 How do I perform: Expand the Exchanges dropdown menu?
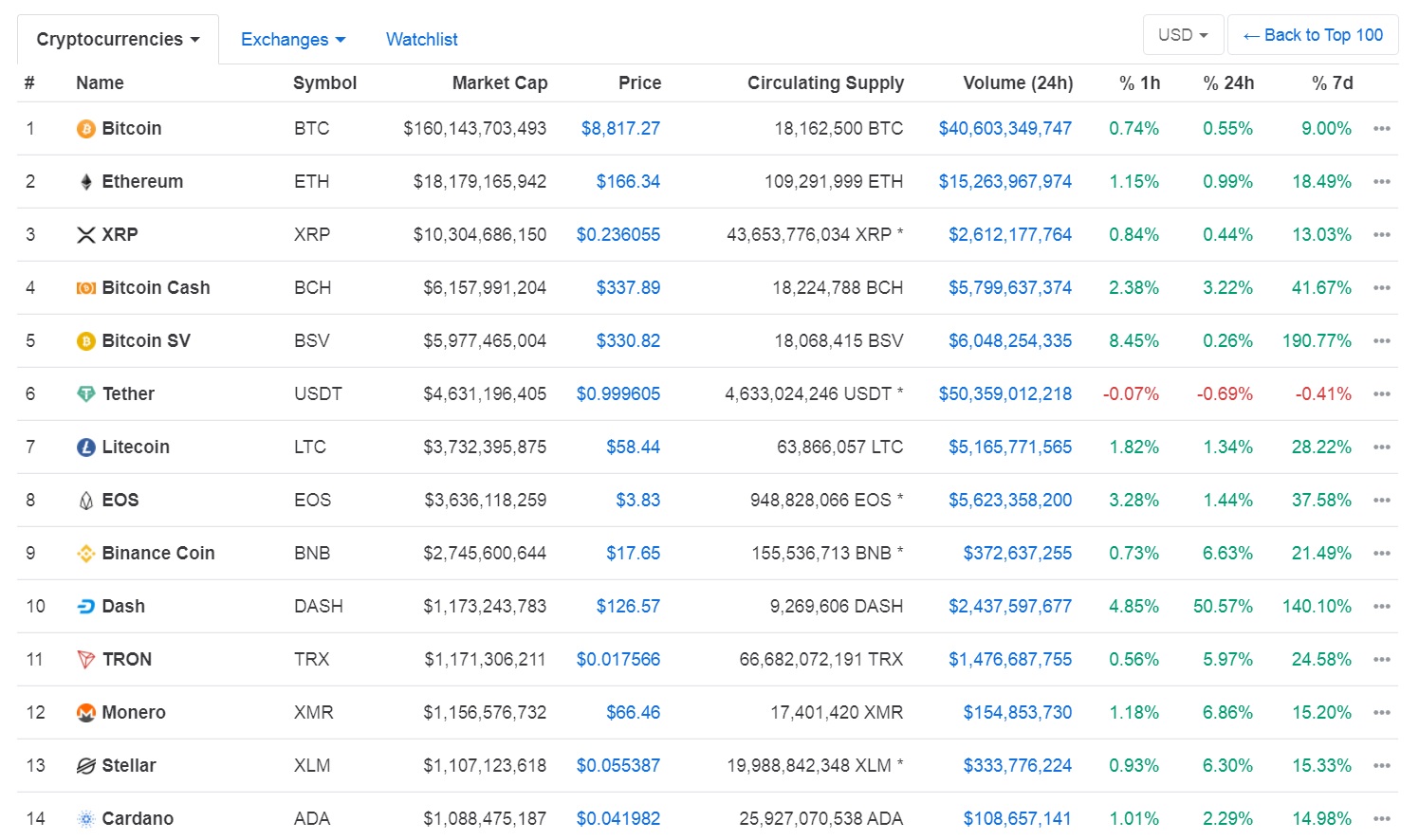(292, 40)
